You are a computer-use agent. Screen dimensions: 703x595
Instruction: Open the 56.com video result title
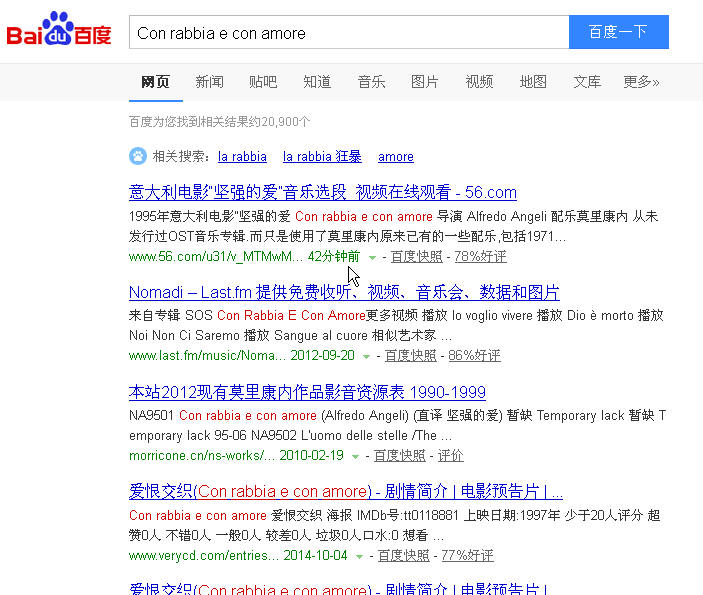tap(323, 192)
